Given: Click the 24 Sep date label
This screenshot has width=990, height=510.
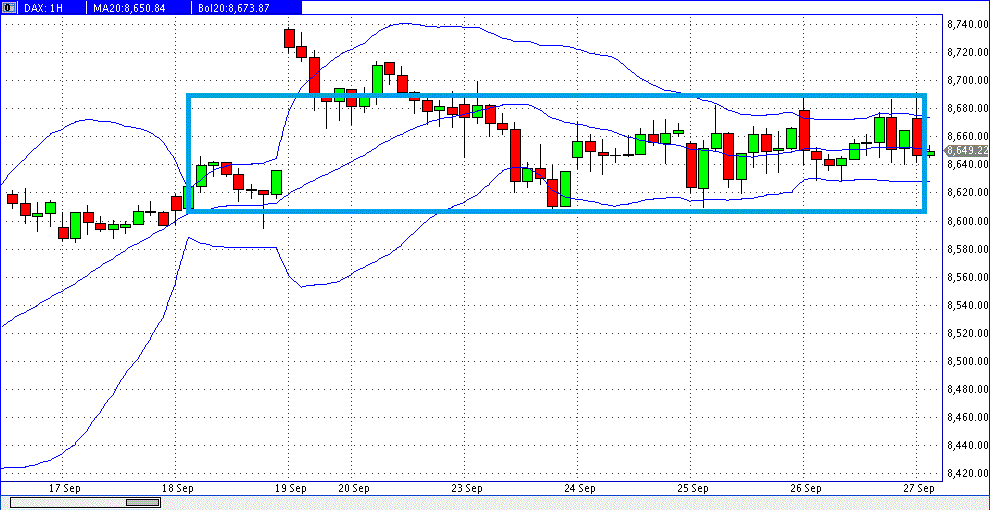Looking at the screenshot, I should (x=579, y=488).
